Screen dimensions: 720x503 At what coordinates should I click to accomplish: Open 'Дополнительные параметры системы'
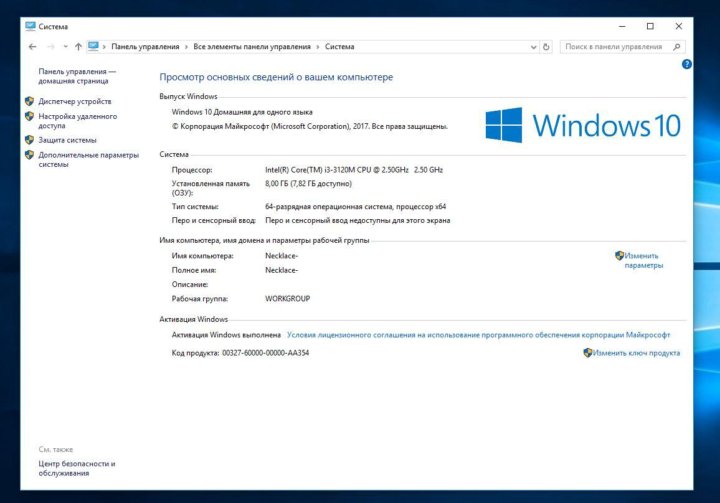[x=88, y=159]
